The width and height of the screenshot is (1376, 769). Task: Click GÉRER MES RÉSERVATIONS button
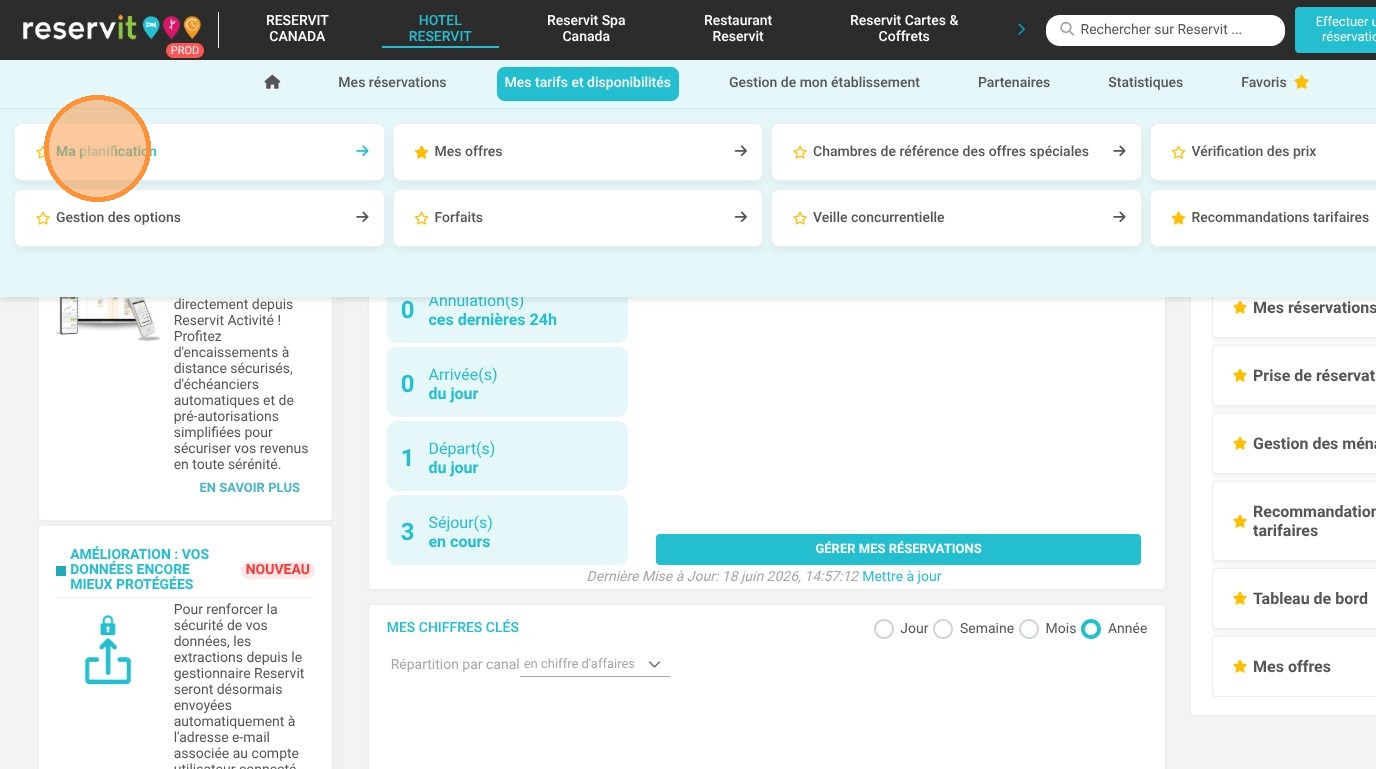[898, 549]
